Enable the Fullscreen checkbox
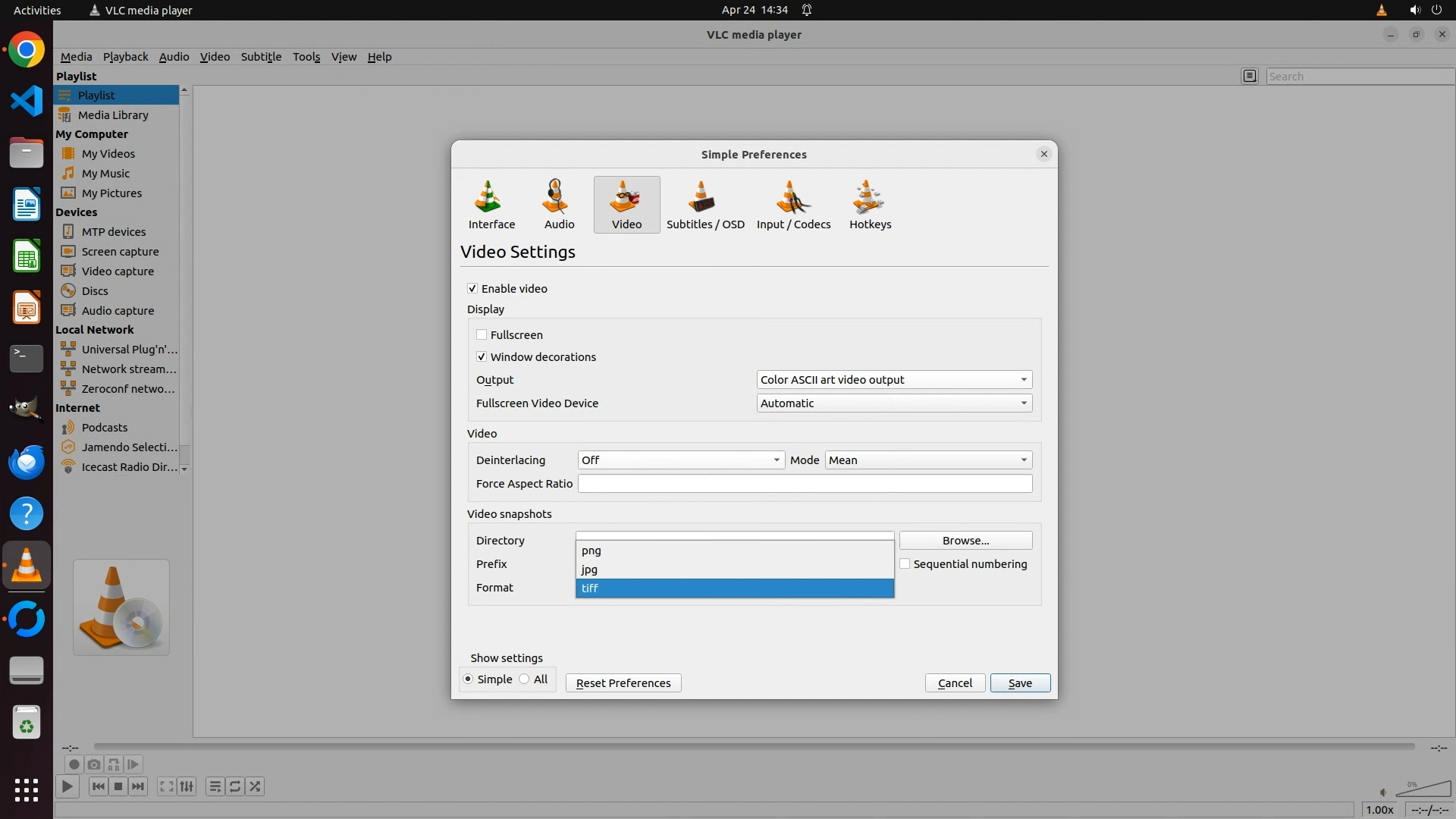This screenshot has height=819, width=1456. (x=482, y=334)
